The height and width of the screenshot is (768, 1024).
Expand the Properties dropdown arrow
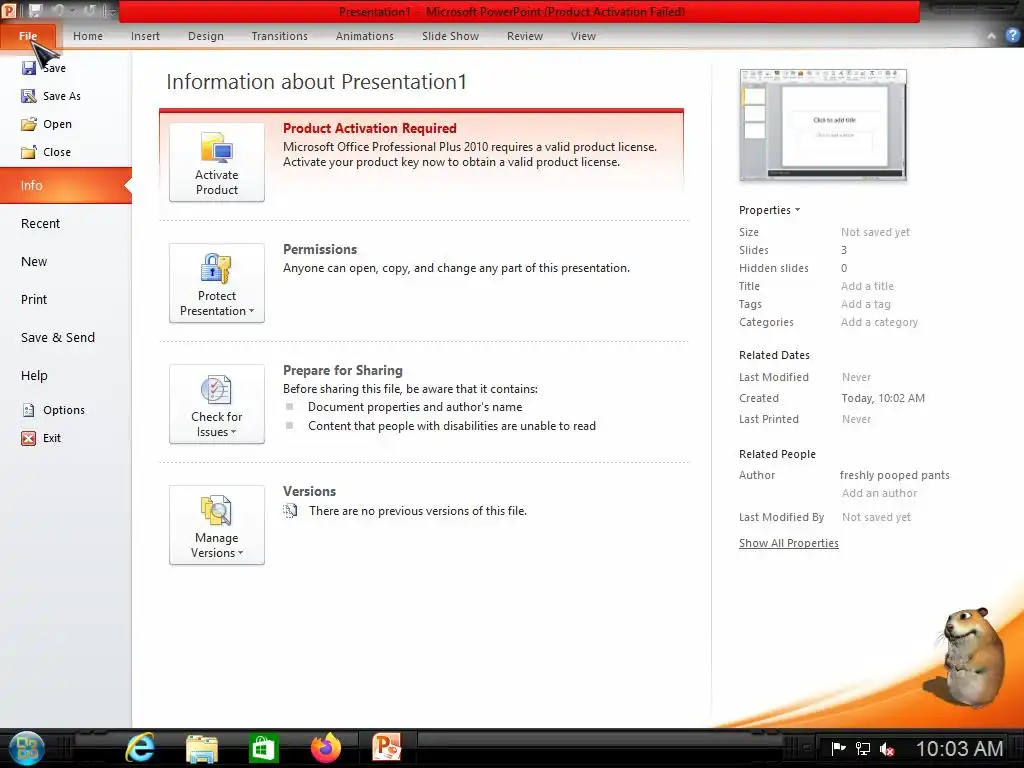click(797, 210)
